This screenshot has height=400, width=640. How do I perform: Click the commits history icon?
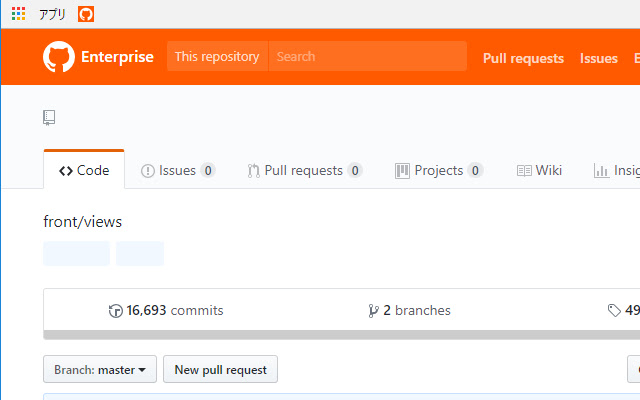coord(115,311)
